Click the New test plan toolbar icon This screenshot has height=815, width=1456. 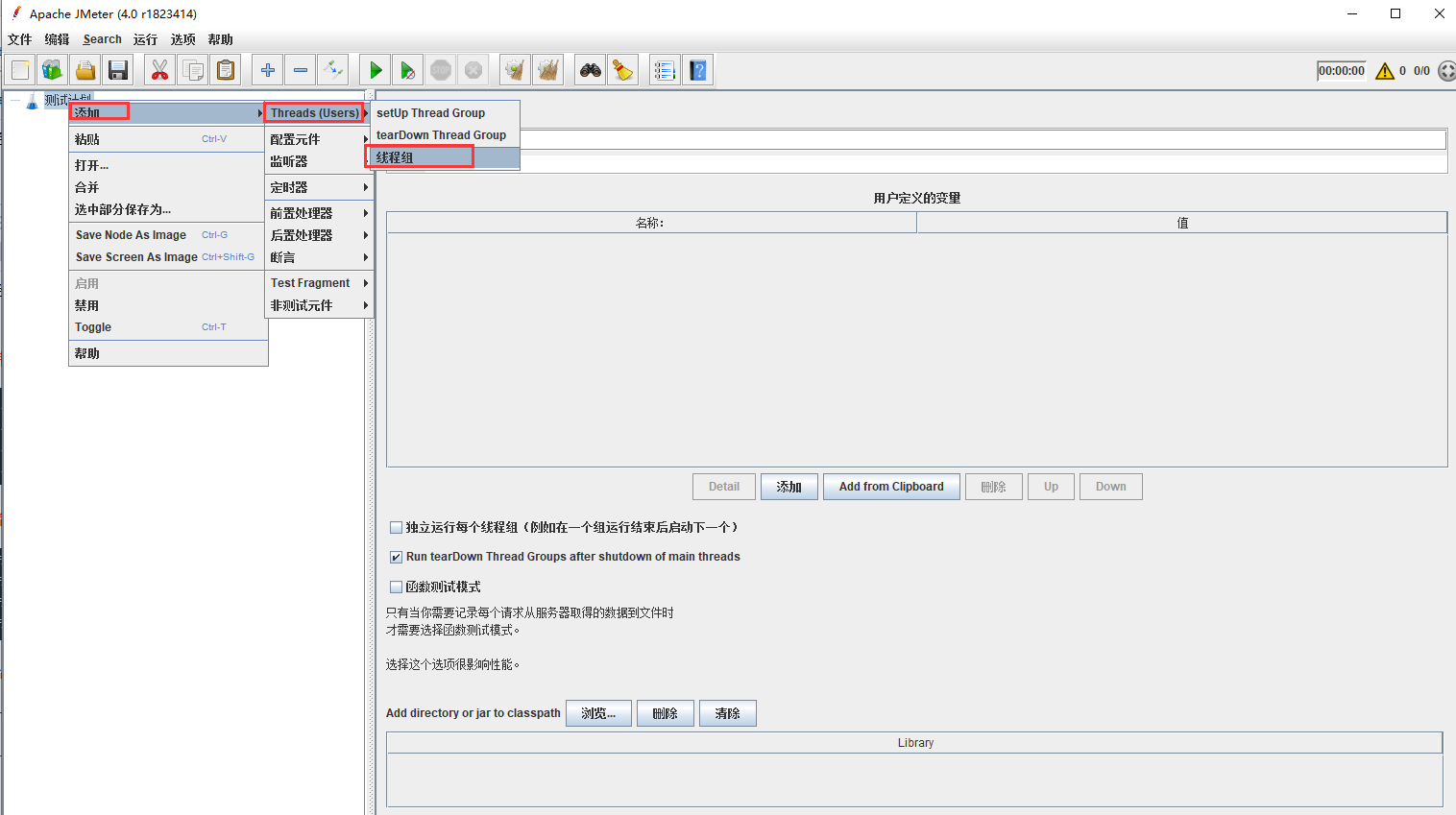(20, 70)
